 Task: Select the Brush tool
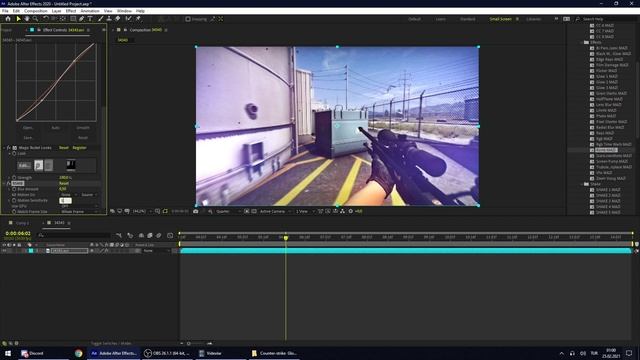pyautogui.click(x=100, y=19)
